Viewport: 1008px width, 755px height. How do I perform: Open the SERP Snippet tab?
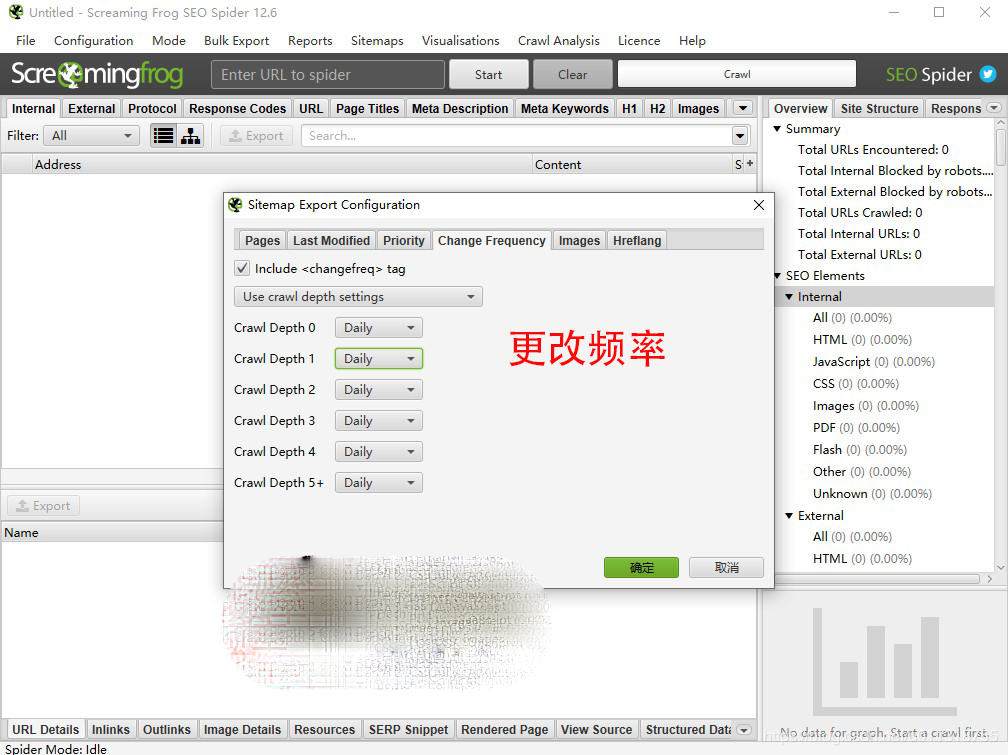[408, 729]
